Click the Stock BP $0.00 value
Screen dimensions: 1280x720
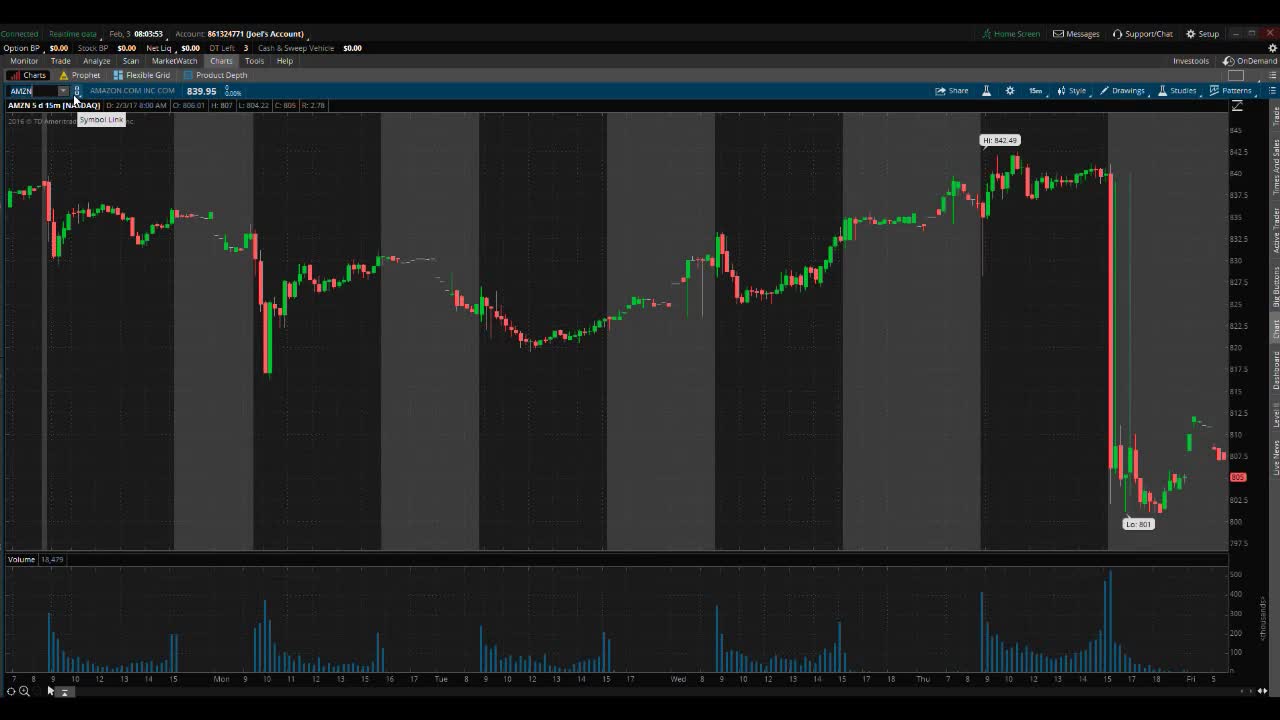coord(126,48)
